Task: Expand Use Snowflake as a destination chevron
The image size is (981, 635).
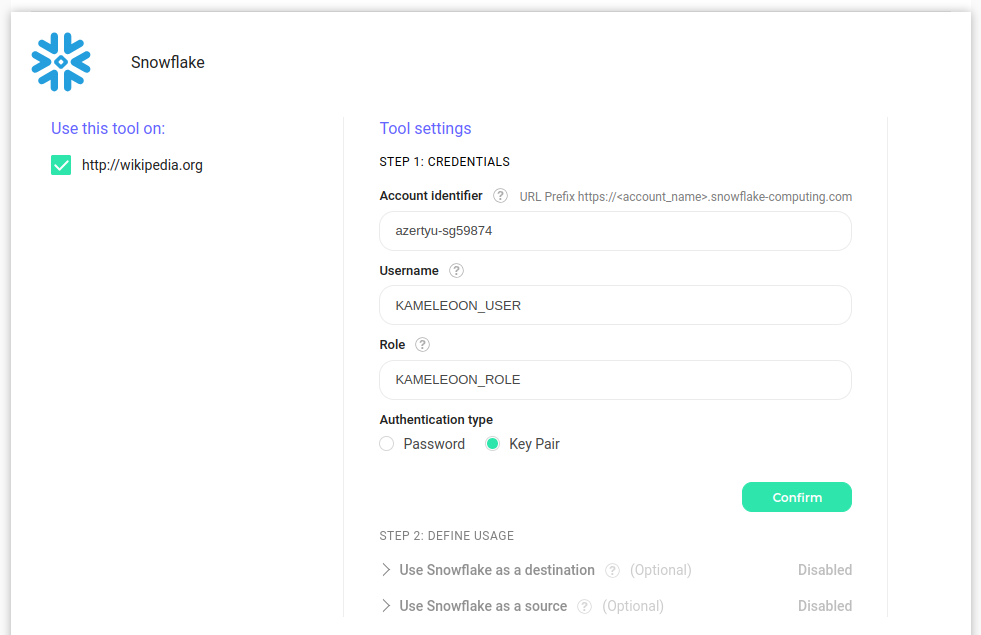Action: point(386,570)
